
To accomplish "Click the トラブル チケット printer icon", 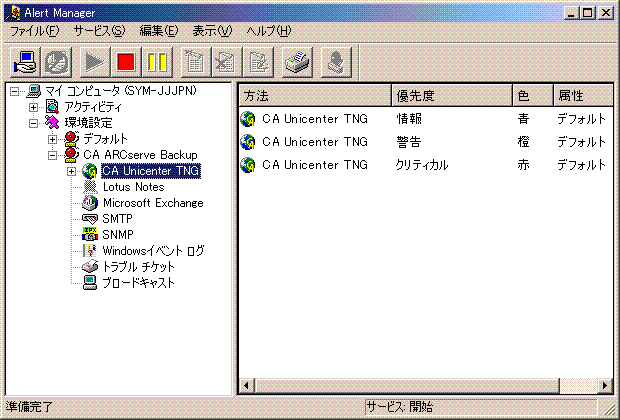I will click(90, 266).
